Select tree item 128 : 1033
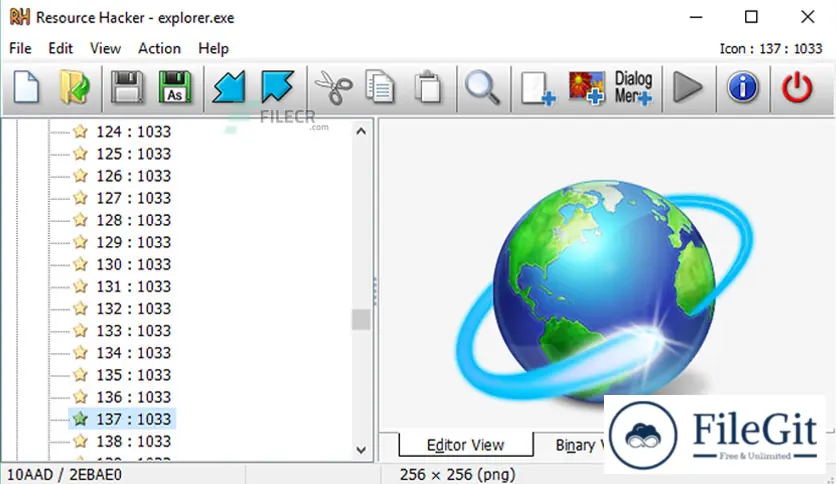836x484 pixels. pyautogui.click(x=133, y=220)
